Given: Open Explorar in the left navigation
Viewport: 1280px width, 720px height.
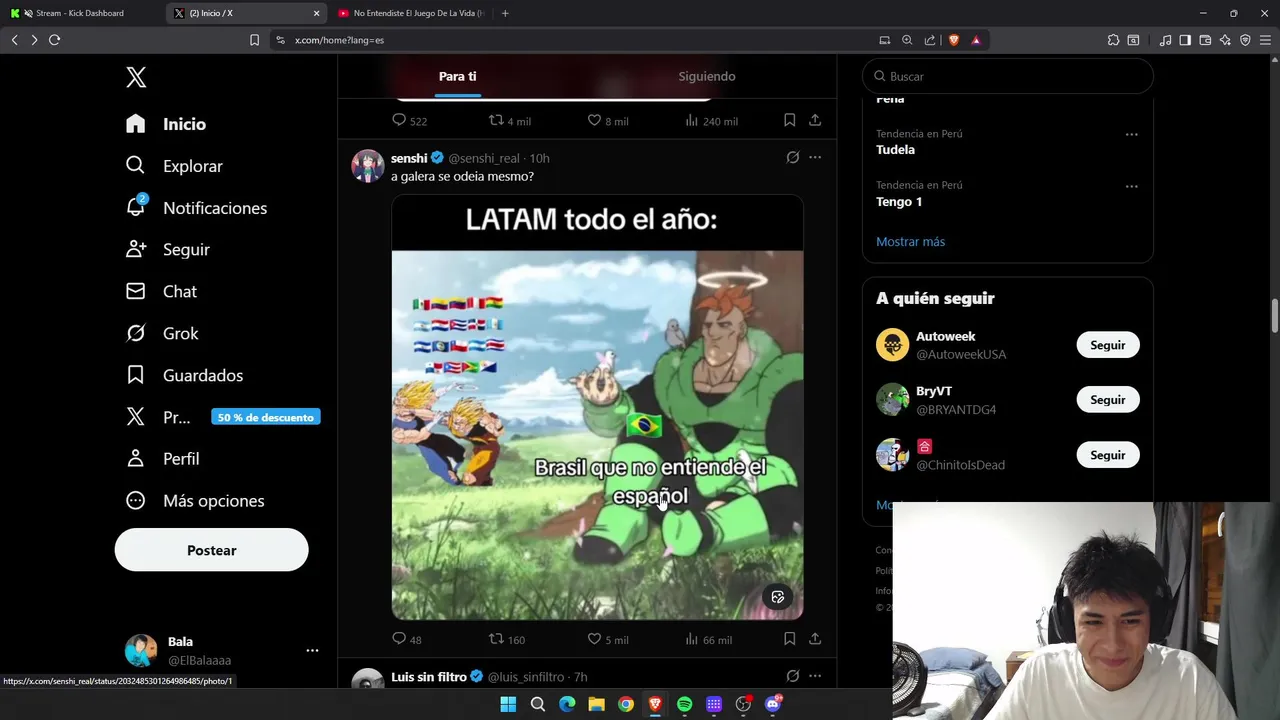Looking at the screenshot, I should coord(174,166).
